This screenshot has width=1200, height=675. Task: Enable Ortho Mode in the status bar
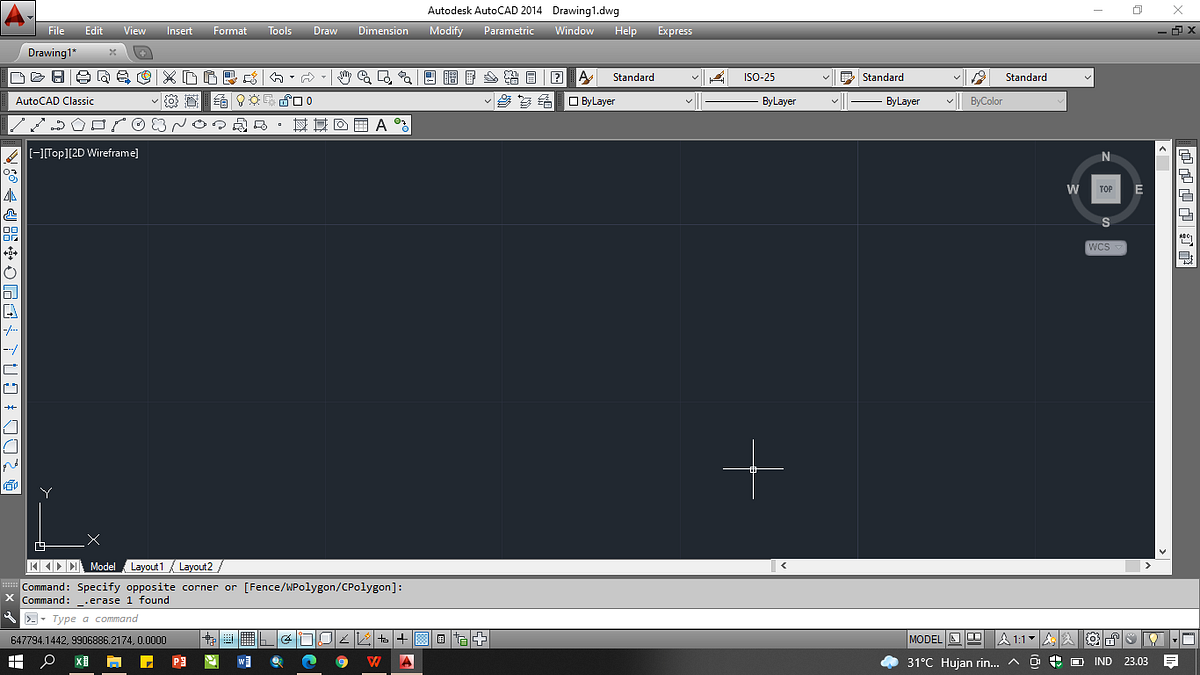(x=265, y=638)
